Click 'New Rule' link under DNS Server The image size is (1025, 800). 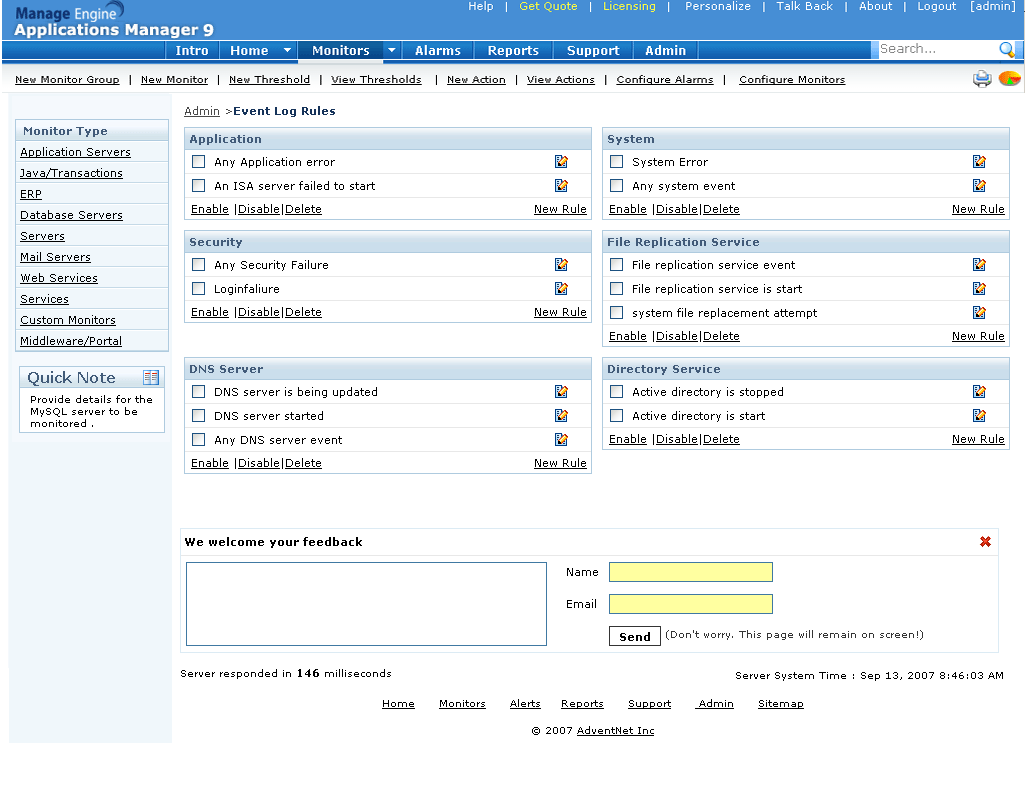(x=560, y=463)
